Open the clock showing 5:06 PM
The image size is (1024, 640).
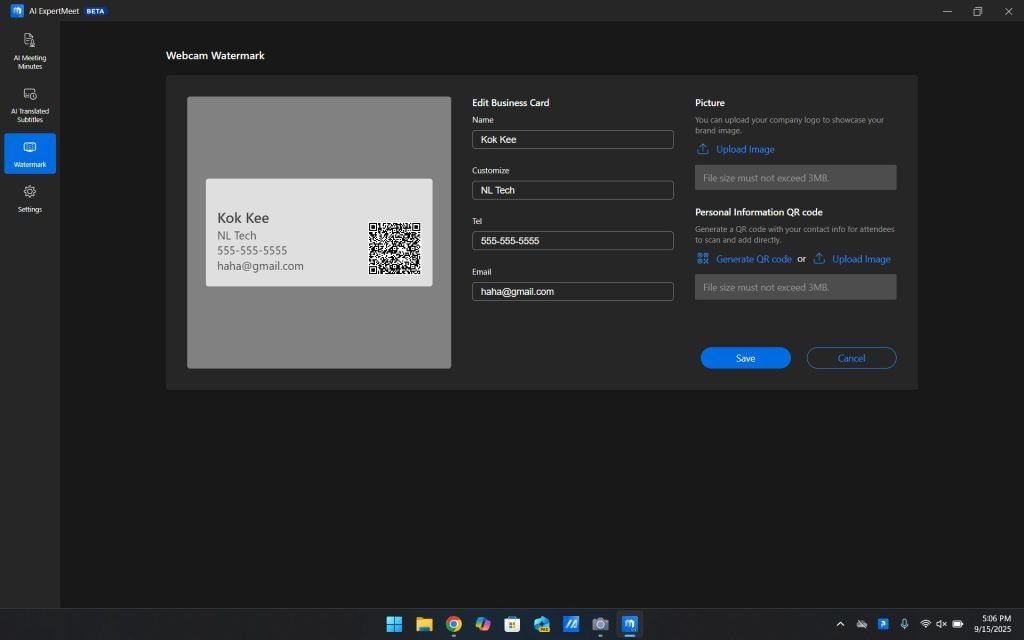tap(993, 624)
